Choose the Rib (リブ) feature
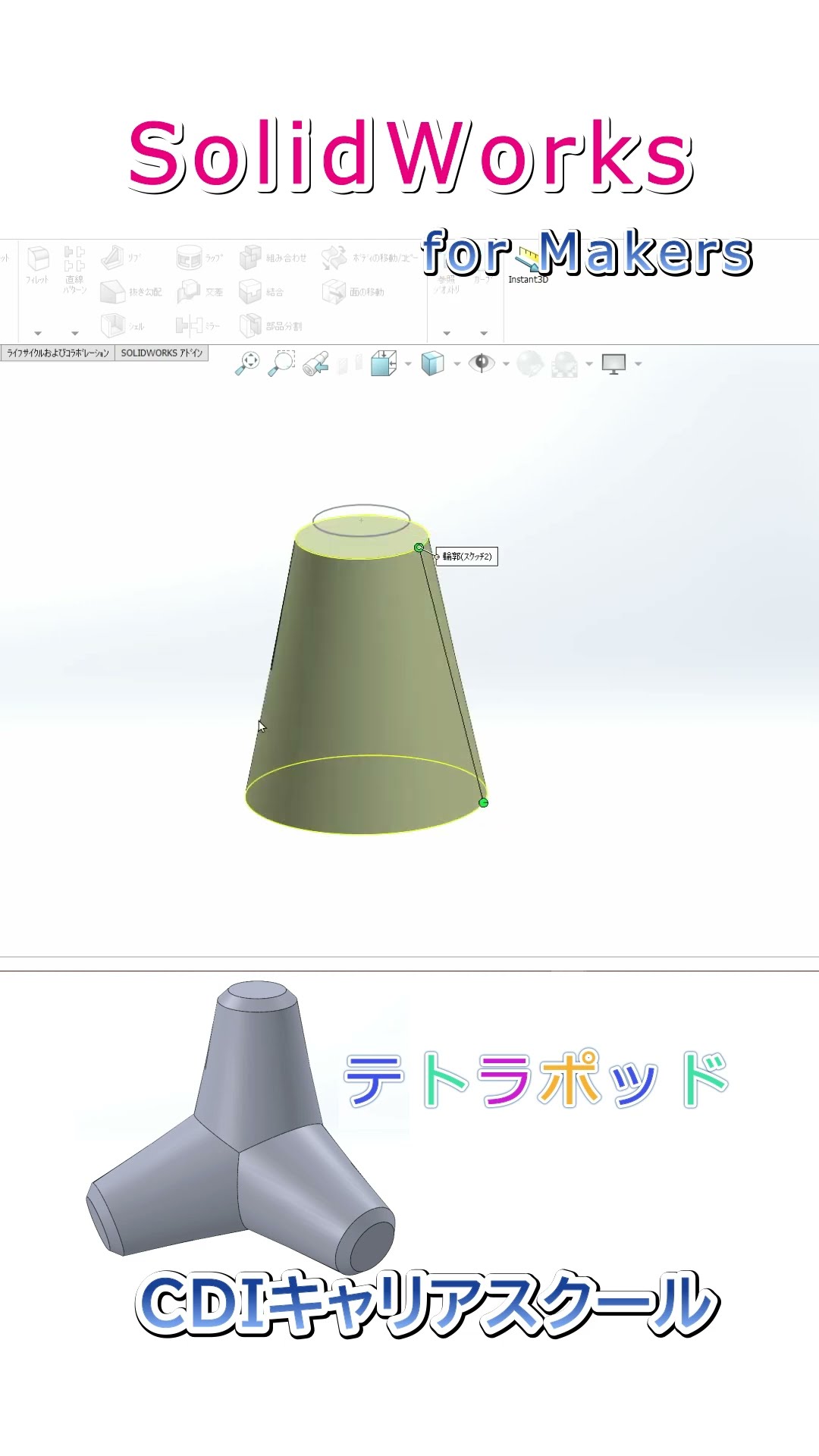 pos(121,257)
